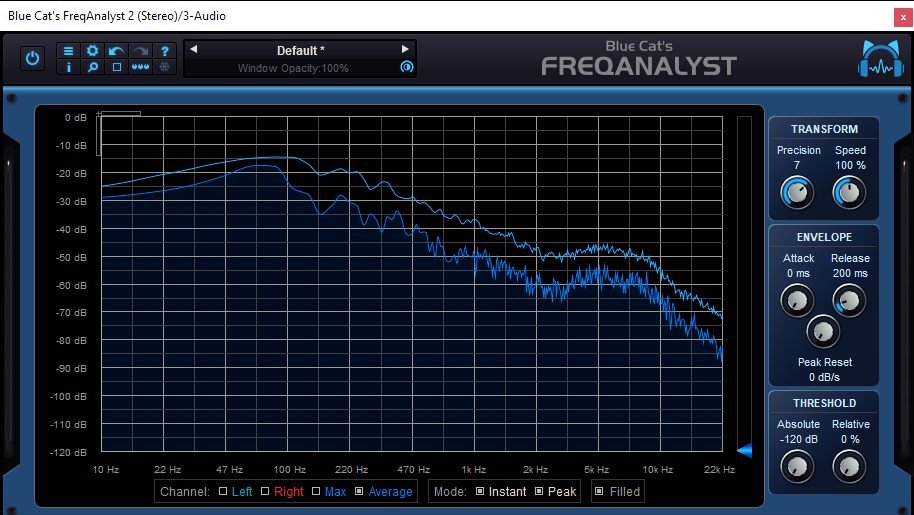The image size is (914, 515).
Task: Toggle the Instant mode checkbox
Action: (x=480, y=491)
